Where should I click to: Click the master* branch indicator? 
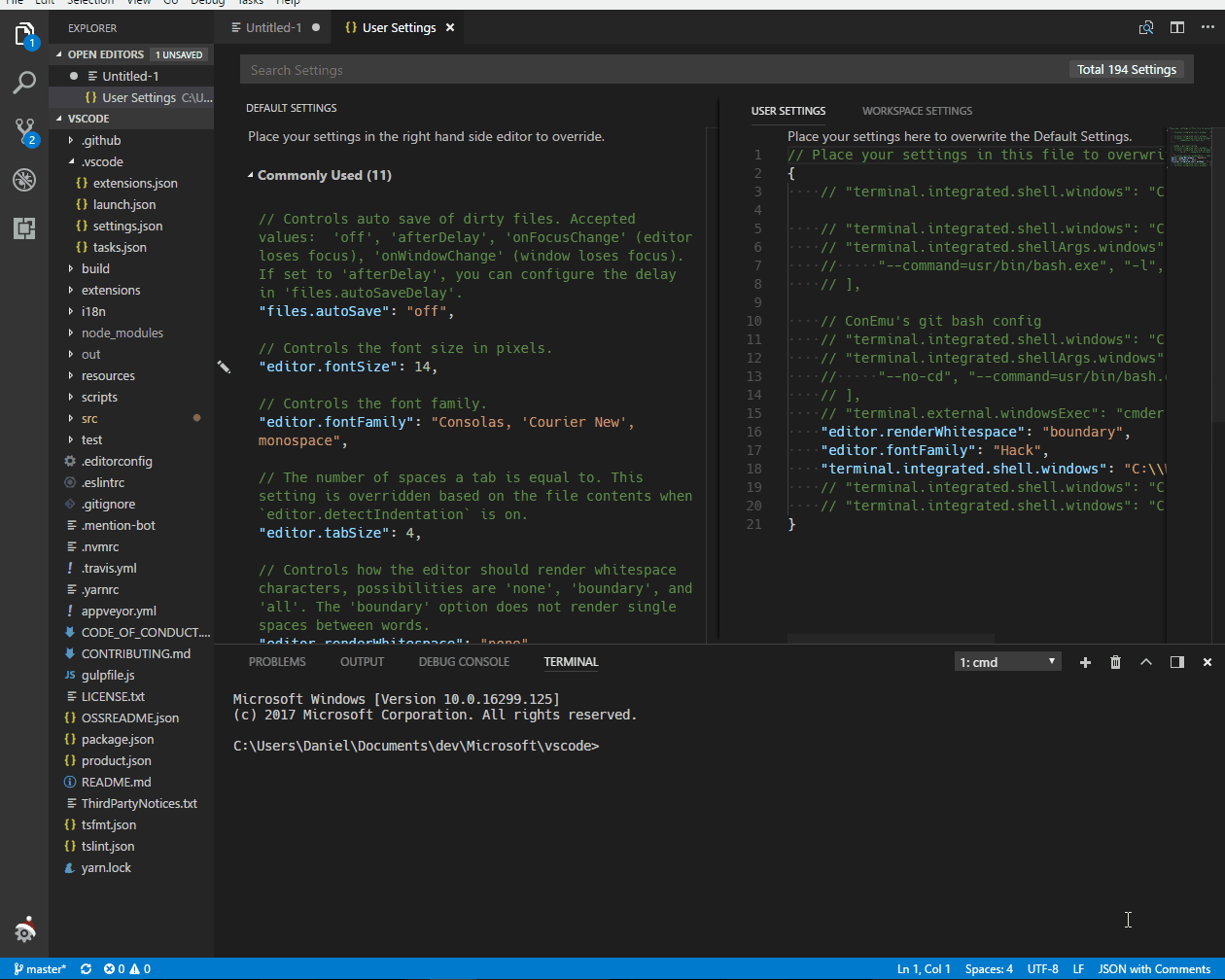[x=39, y=968]
